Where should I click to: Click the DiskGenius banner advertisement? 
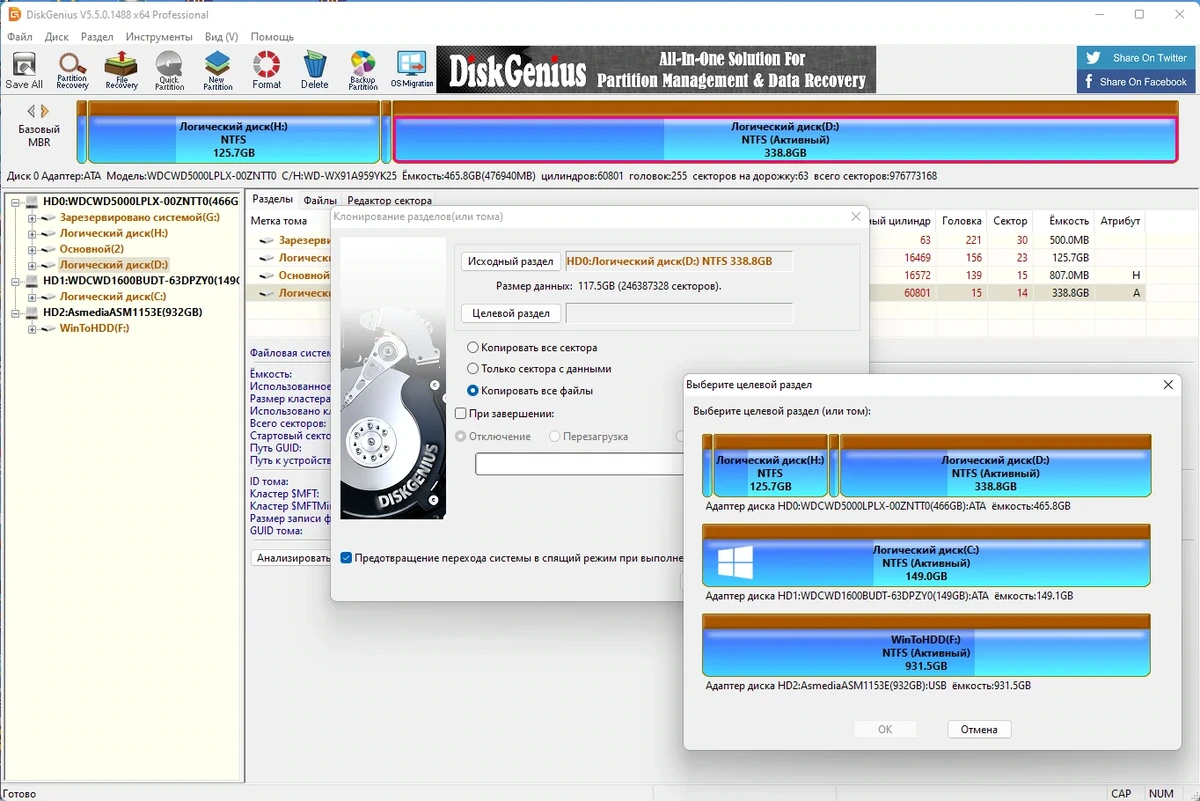pos(656,70)
